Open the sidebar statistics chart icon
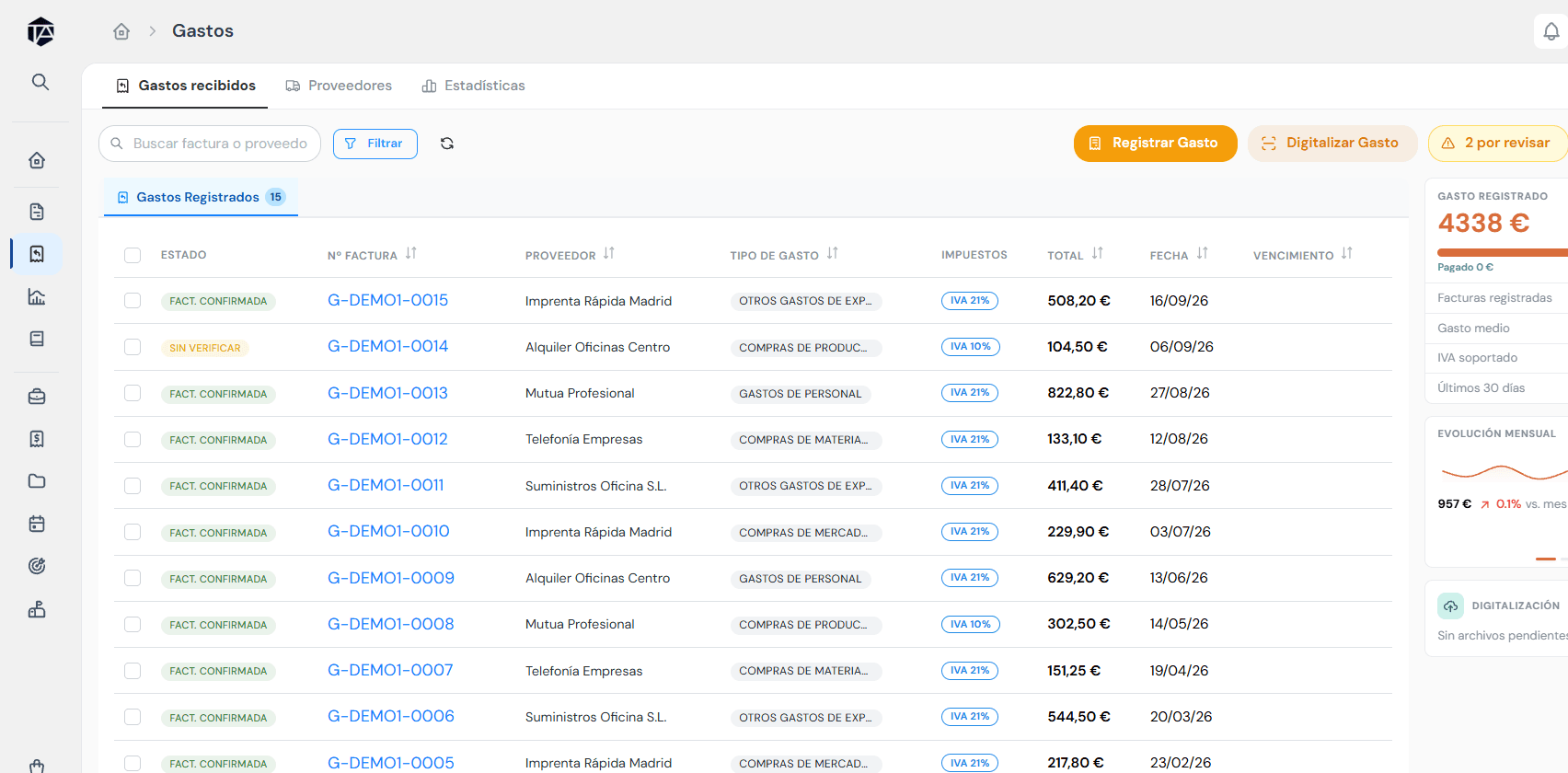1568x773 pixels. [37, 296]
